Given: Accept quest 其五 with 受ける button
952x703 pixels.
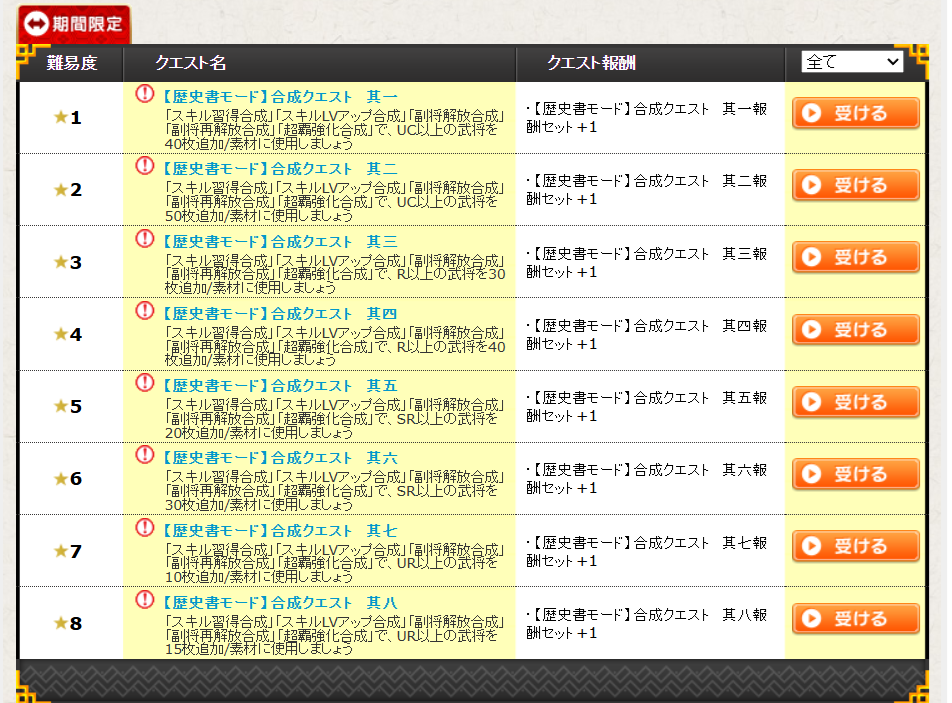Looking at the screenshot, I should pyautogui.click(x=855, y=402).
